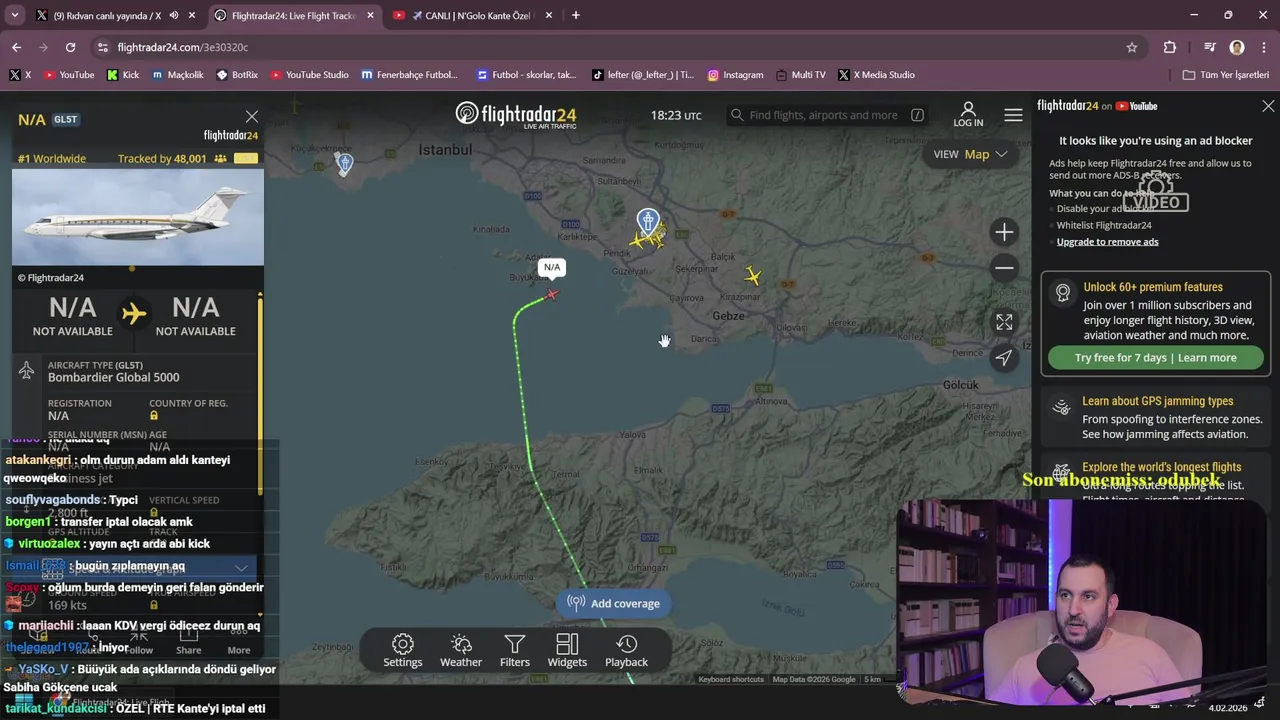Open browser extensions puzzle icon

pyautogui.click(x=1169, y=47)
